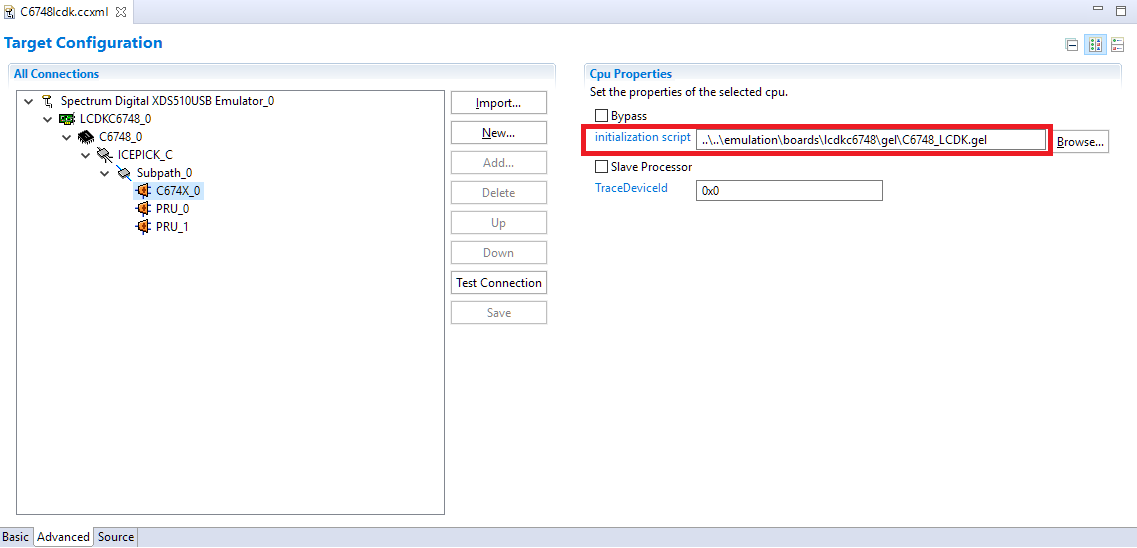The image size is (1137, 548).
Task: Select the ICEPICK_C router icon
Action: [x=105, y=155]
